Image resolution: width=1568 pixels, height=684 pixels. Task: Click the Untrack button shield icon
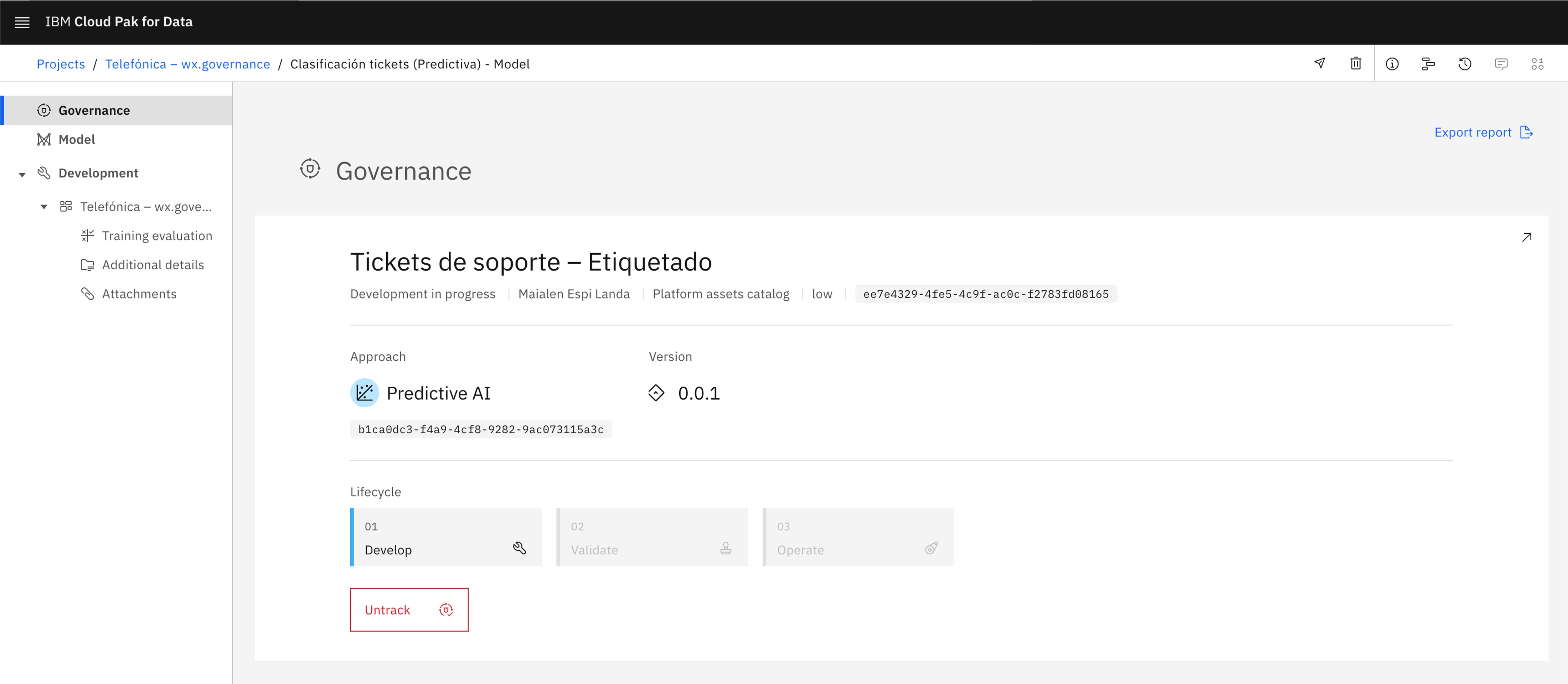[446, 610]
